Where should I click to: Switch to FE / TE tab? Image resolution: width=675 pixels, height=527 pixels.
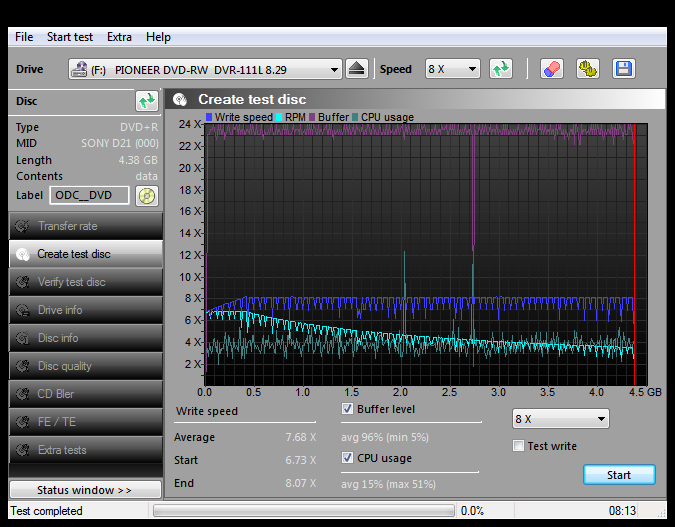(86, 422)
